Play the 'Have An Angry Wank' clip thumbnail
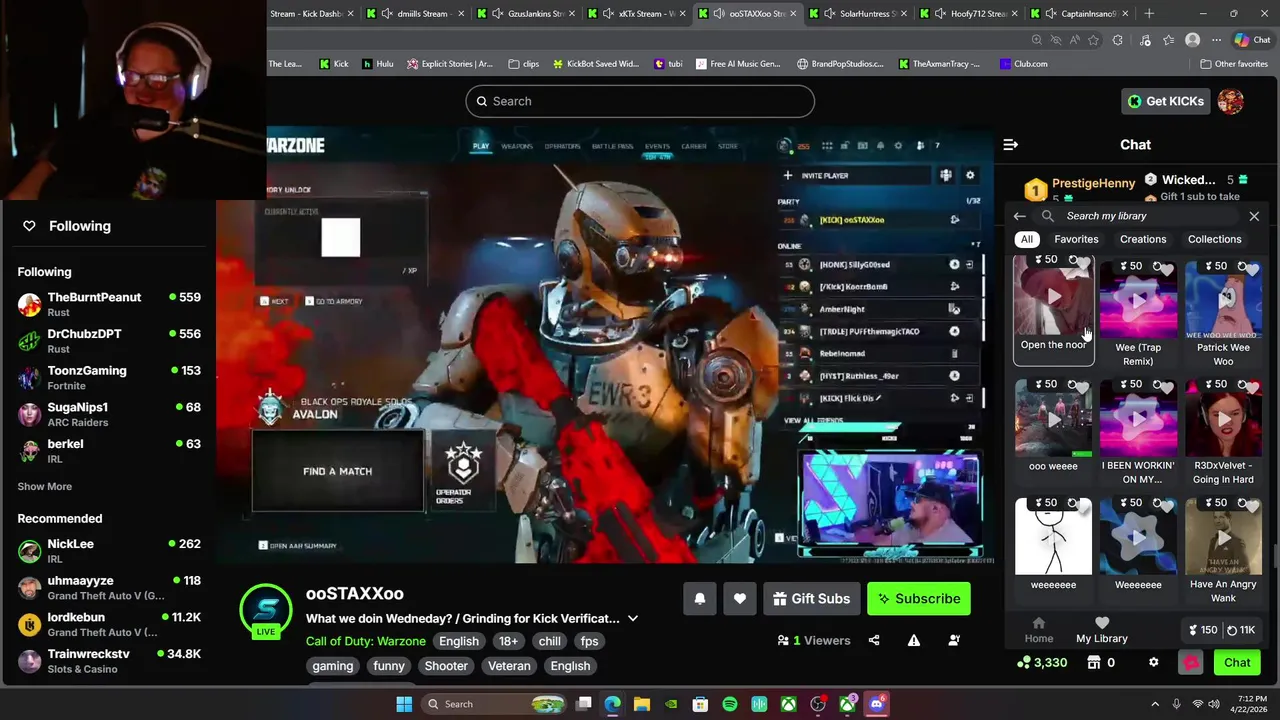This screenshot has height=720, width=1280. point(1223,536)
